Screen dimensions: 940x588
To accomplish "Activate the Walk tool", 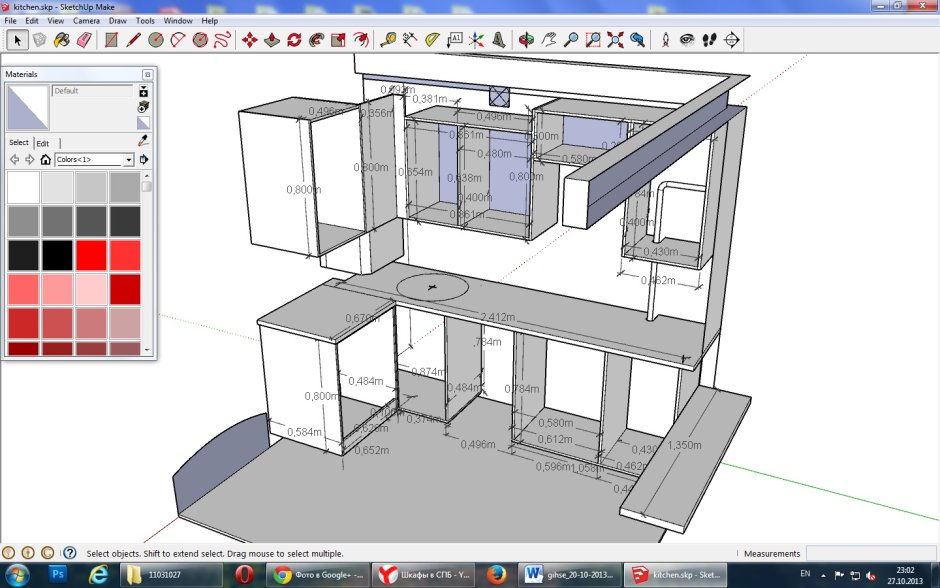I will (707, 39).
